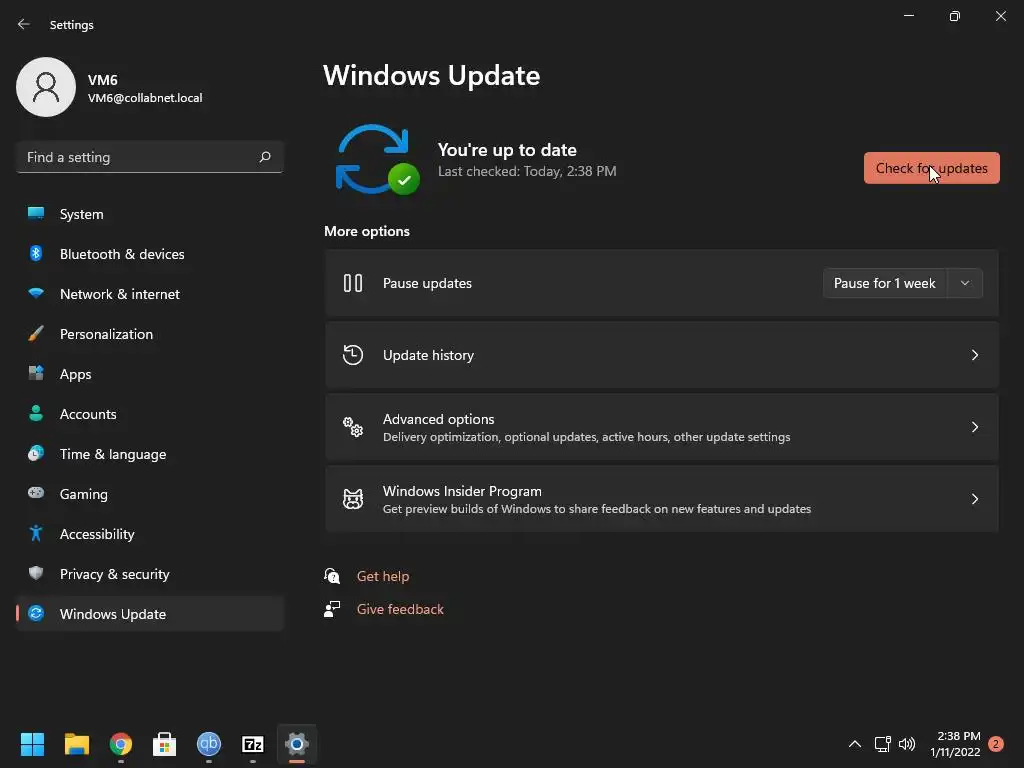Click the Time & language clock icon
This screenshot has width=1024, height=768.
(36, 453)
